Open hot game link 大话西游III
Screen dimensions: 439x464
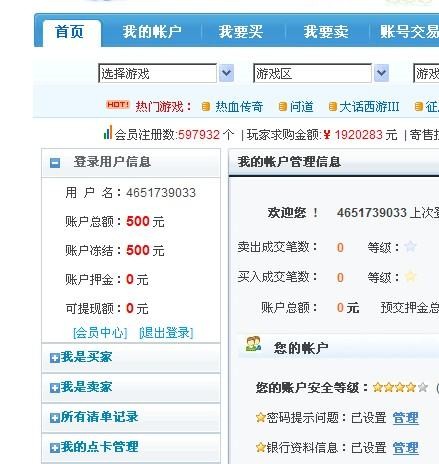(x=369, y=107)
